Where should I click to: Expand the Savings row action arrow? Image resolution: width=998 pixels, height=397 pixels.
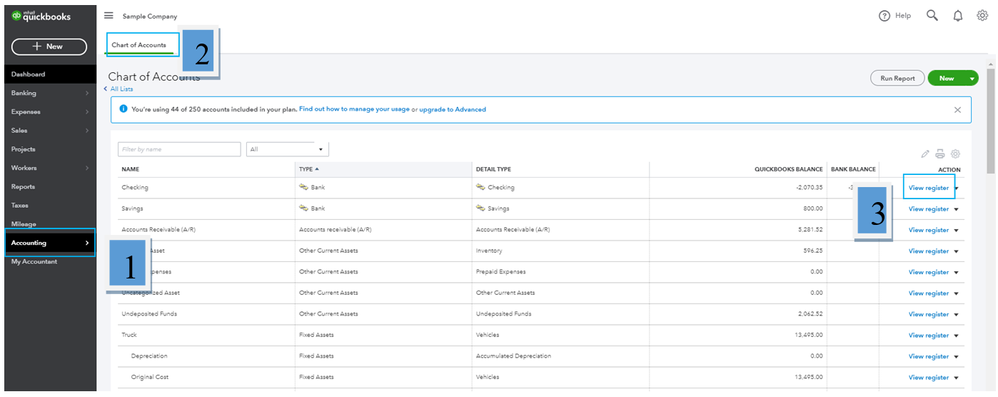pyautogui.click(x=957, y=209)
